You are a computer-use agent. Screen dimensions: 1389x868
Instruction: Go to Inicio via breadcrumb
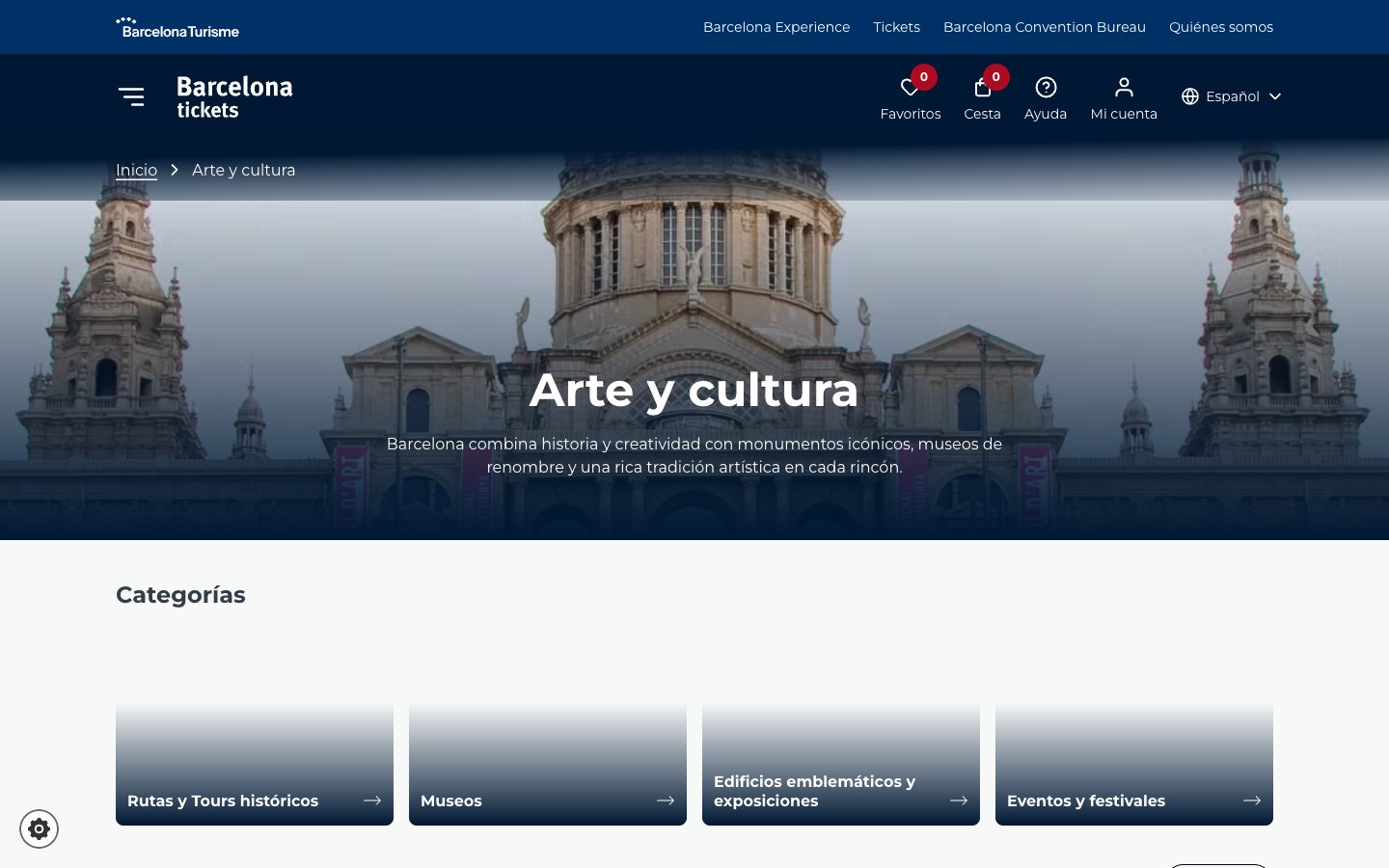136,170
